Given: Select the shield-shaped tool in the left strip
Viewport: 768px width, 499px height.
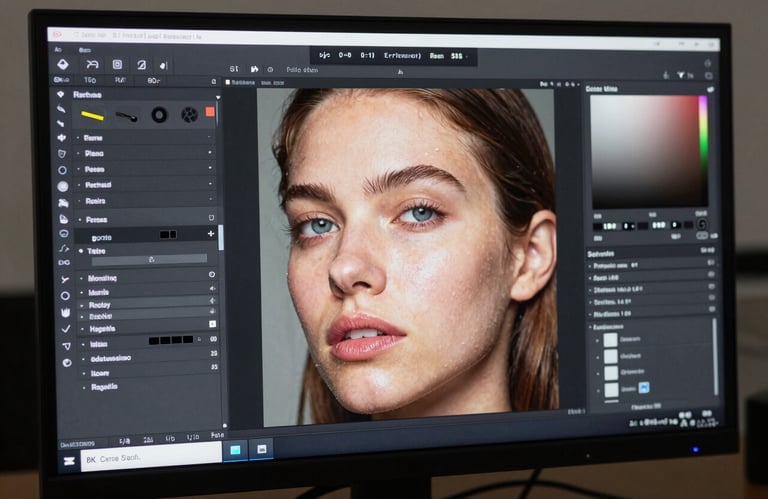Looking at the screenshot, I should pos(62,154).
